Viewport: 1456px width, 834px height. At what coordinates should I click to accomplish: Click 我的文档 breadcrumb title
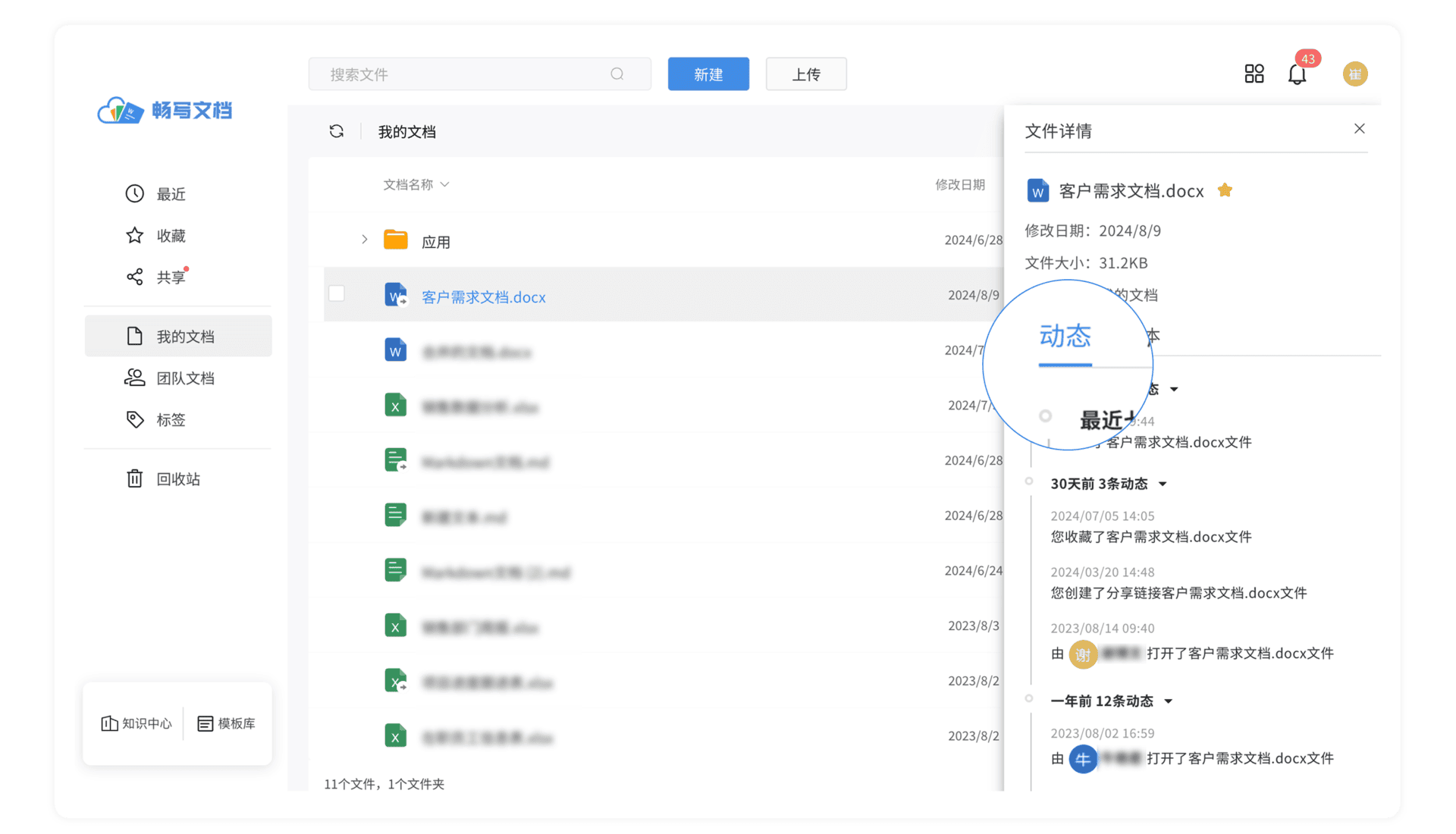(x=407, y=132)
